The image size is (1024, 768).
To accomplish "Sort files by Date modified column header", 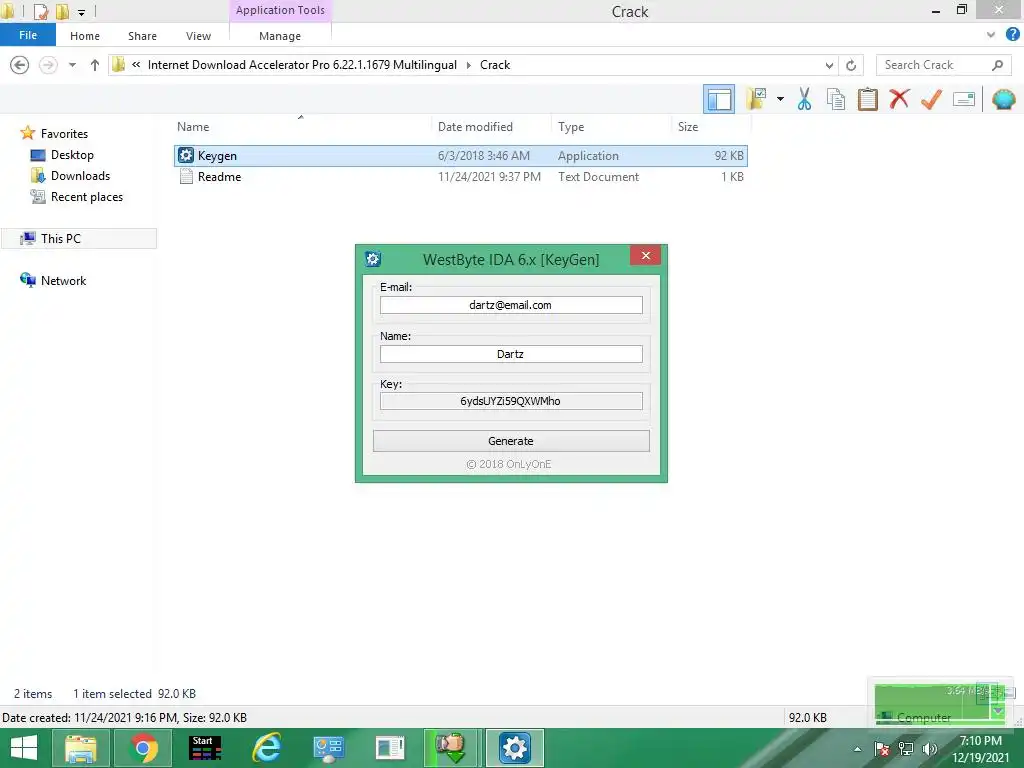I will (x=475, y=127).
